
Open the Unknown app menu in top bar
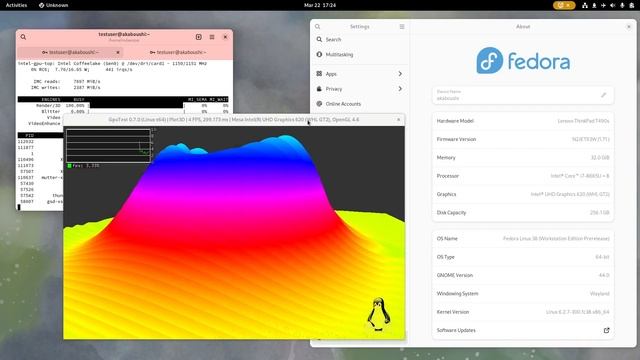click(x=53, y=5)
